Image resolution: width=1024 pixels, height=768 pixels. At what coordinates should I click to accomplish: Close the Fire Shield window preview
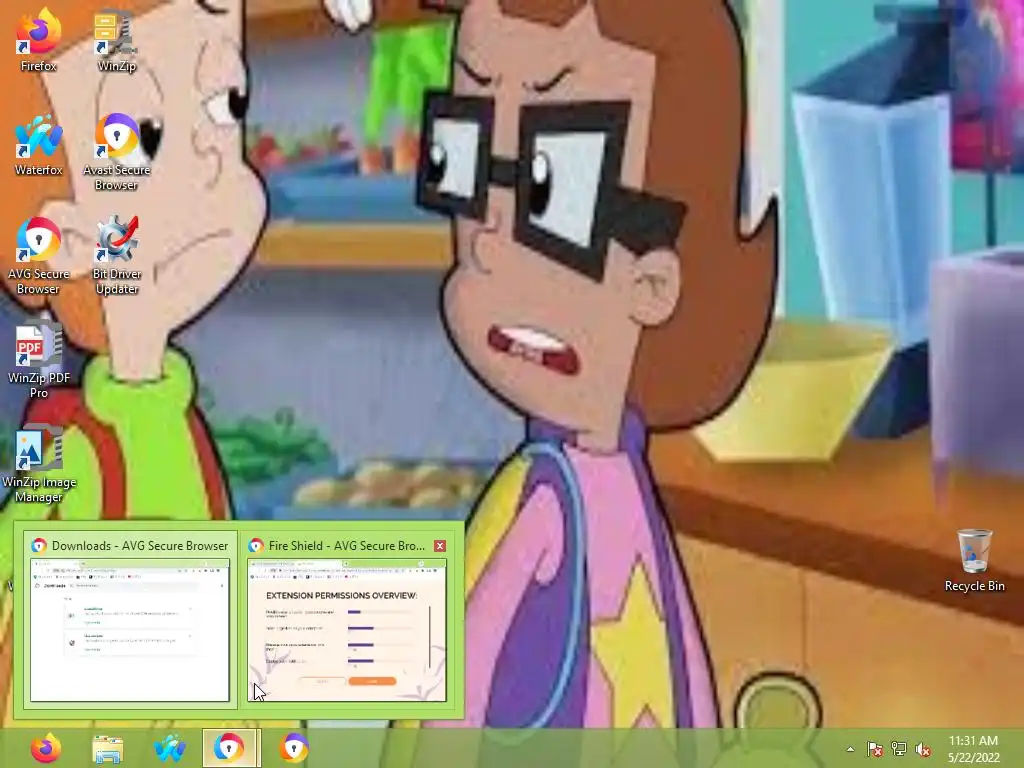click(440, 546)
